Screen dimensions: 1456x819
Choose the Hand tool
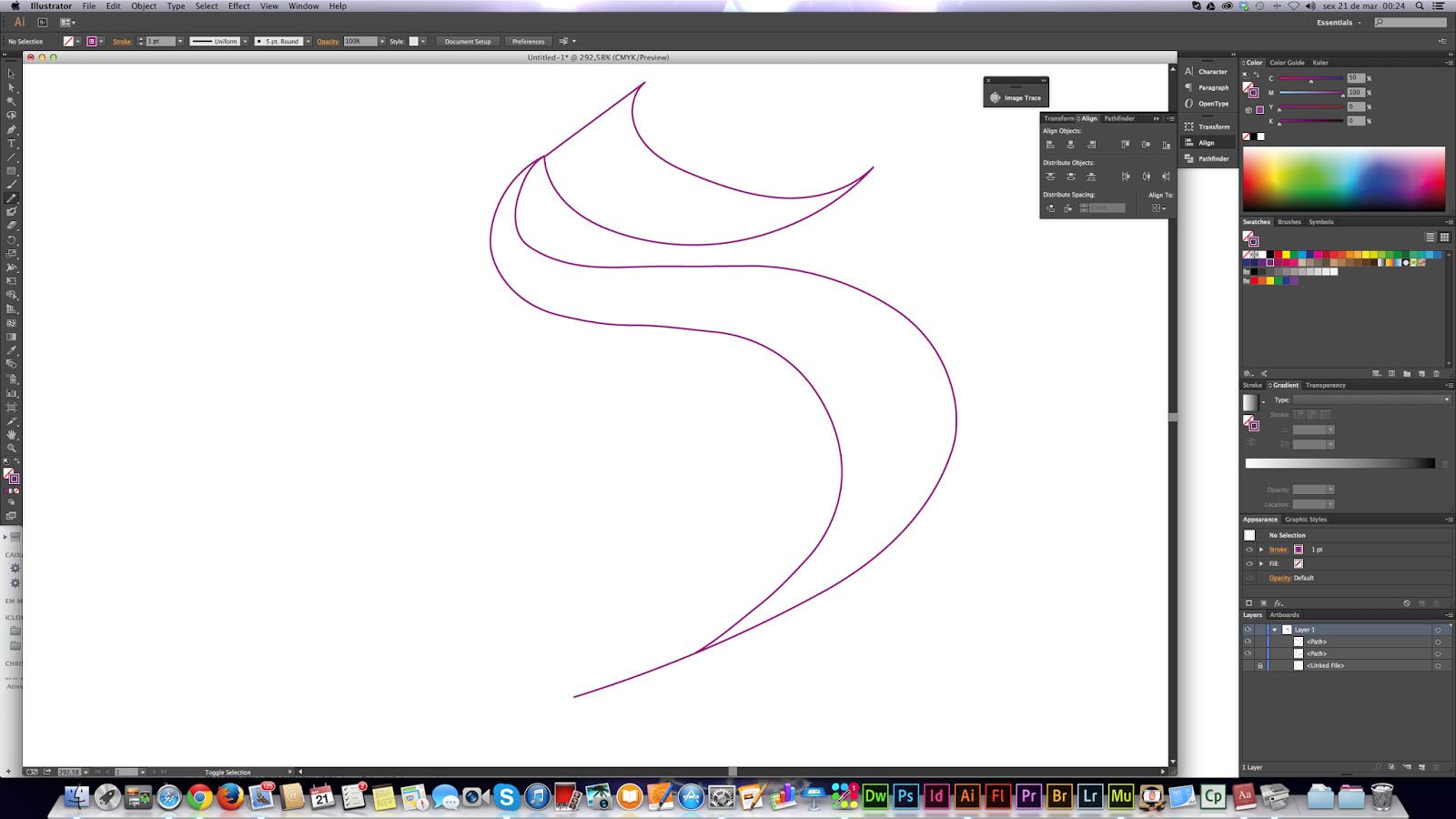click(12, 435)
